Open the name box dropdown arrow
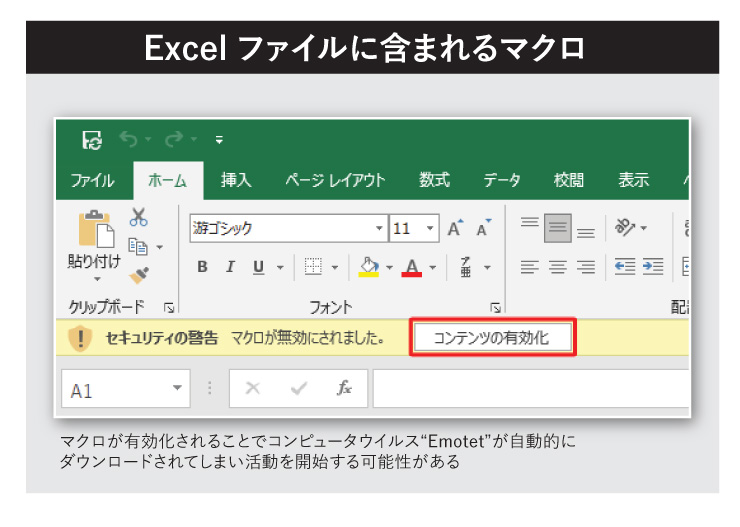This screenshot has height=527, width=740. [x=177, y=388]
